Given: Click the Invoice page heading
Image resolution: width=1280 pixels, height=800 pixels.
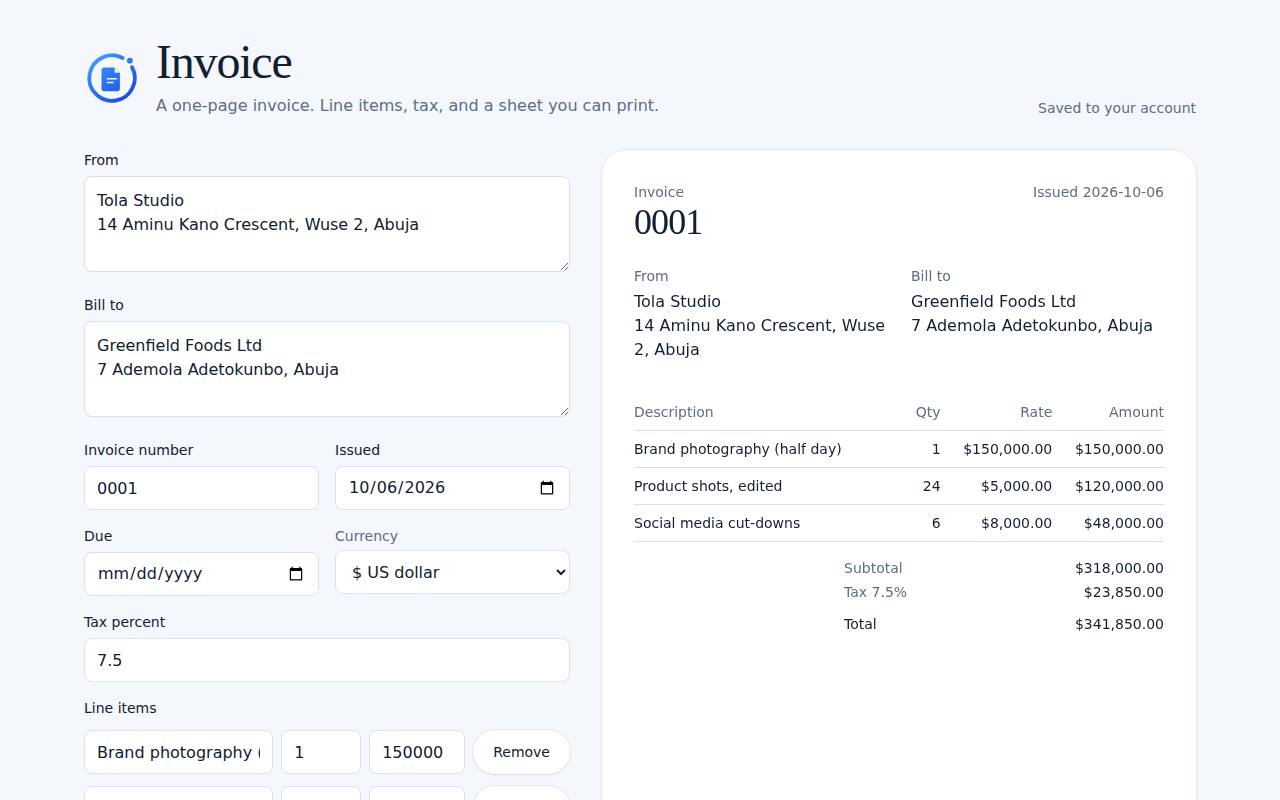Looking at the screenshot, I should [x=224, y=62].
